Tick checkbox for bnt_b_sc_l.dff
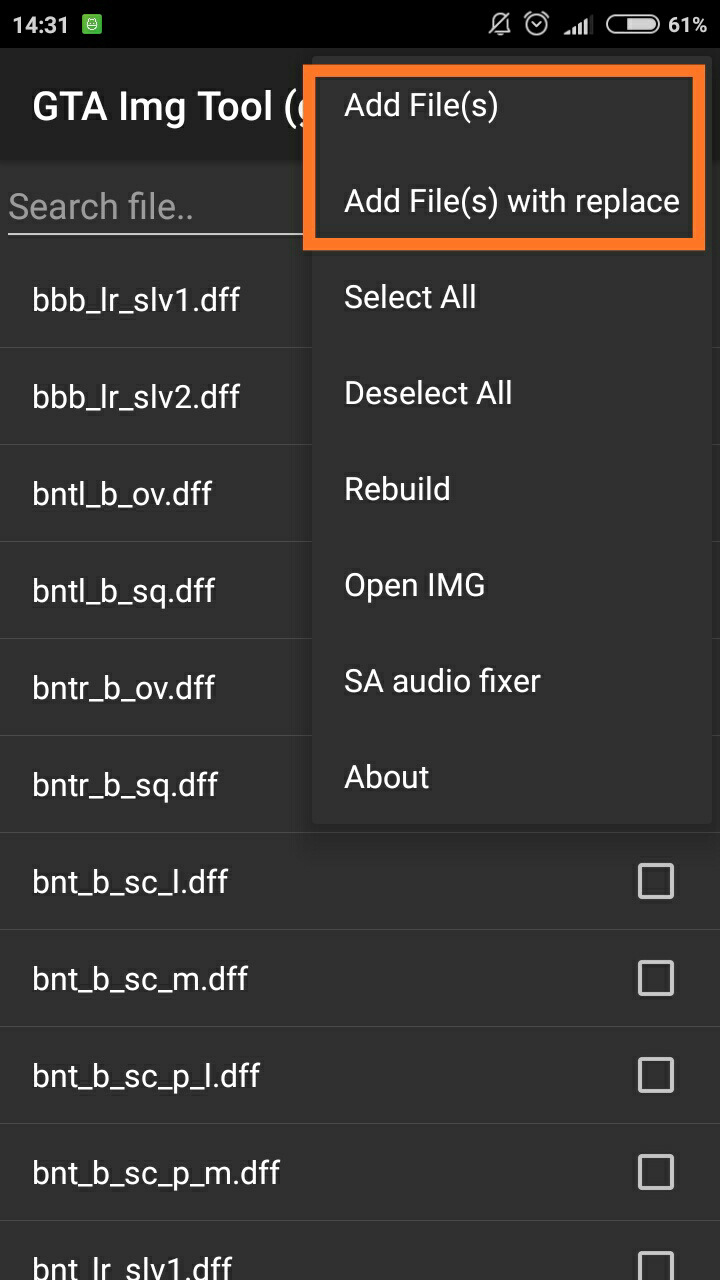The height and width of the screenshot is (1280, 720). click(x=656, y=881)
